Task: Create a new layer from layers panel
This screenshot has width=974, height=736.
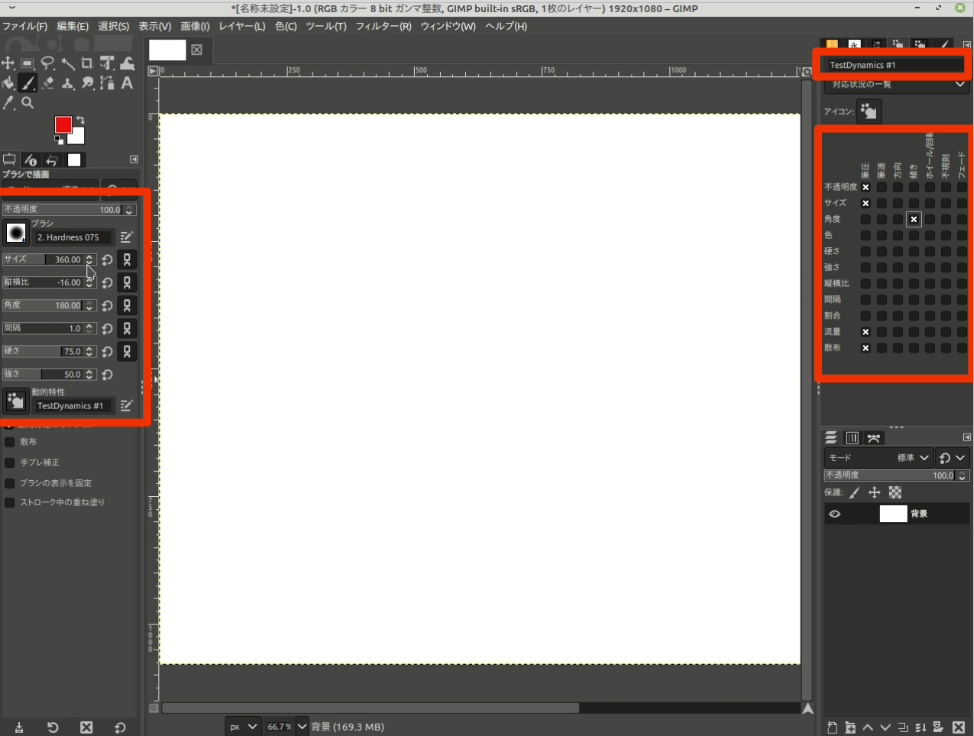Action: click(x=832, y=727)
